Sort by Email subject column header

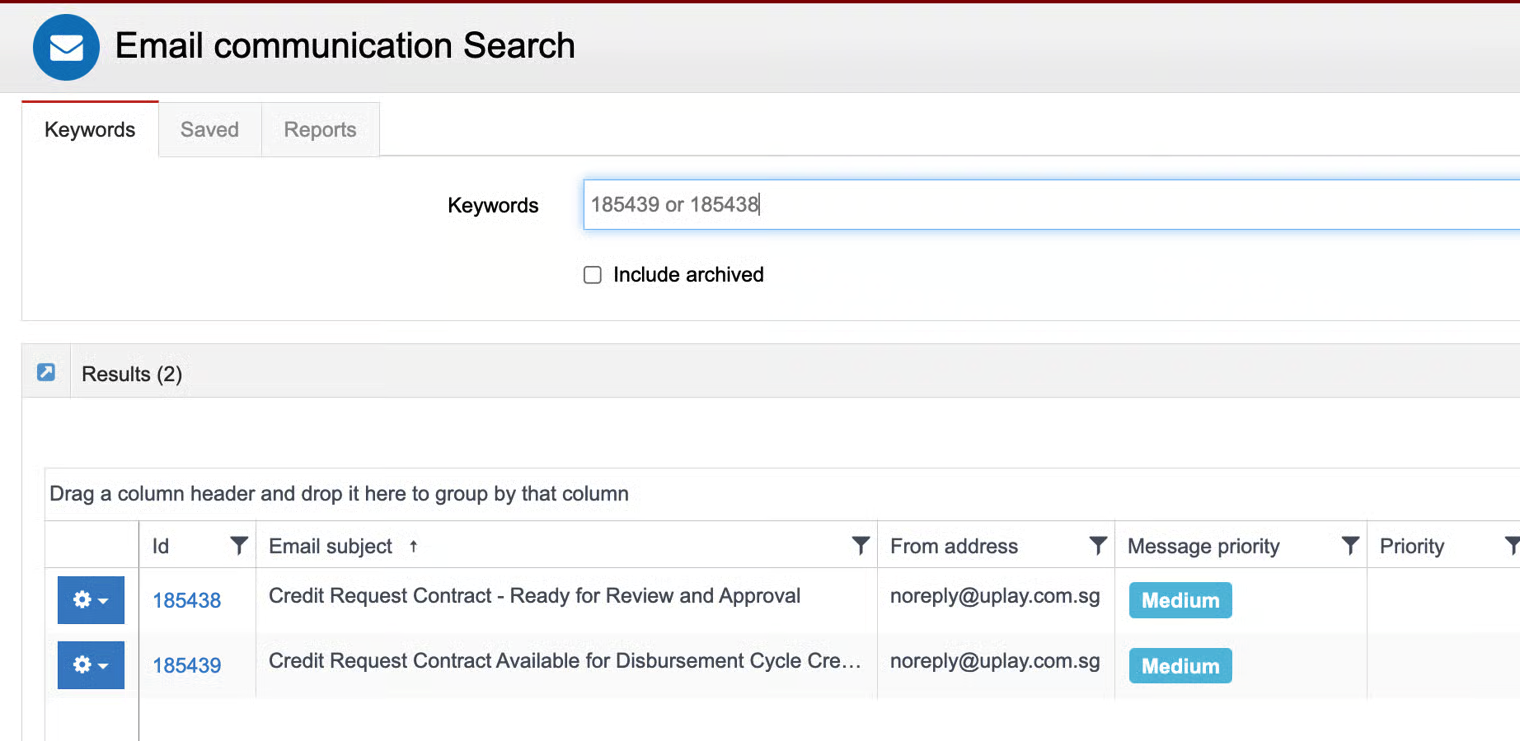331,546
